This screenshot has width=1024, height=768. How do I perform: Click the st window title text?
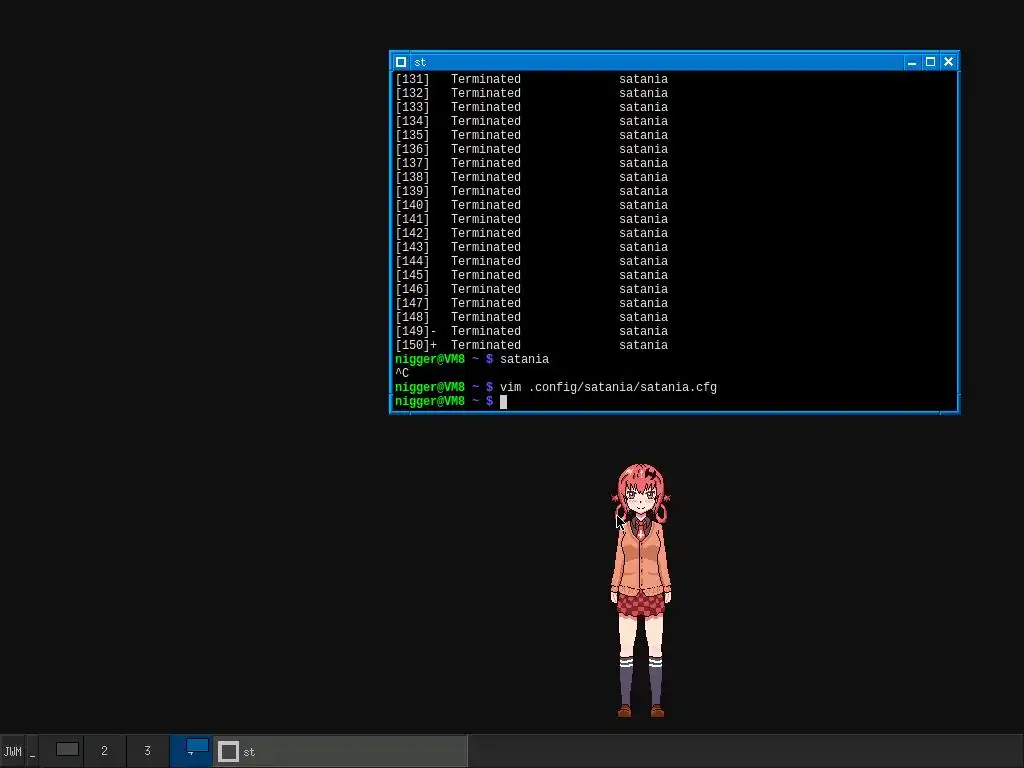pyautogui.click(x=420, y=62)
